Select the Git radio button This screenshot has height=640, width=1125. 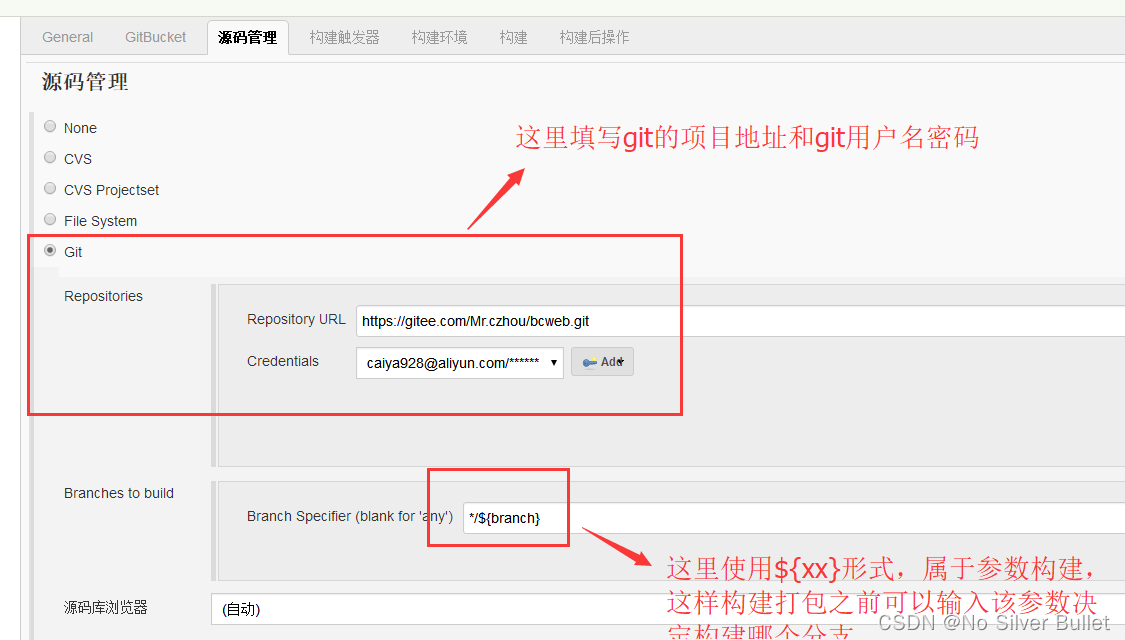[x=50, y=250]
